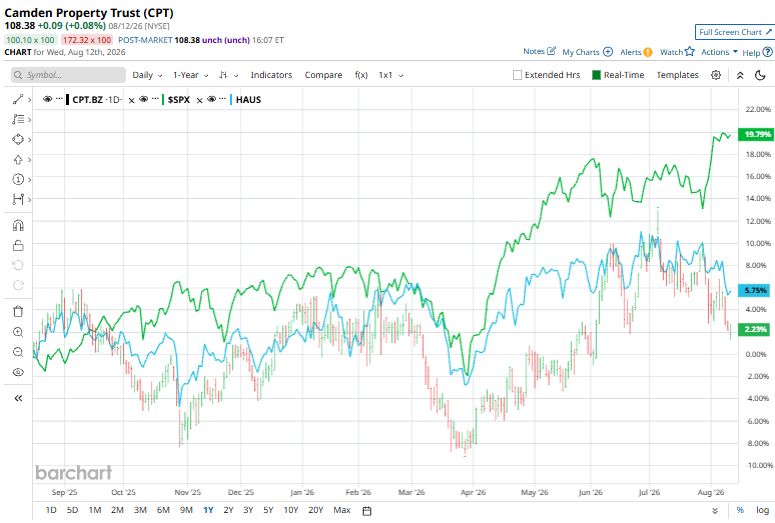This screenshot has height=523, width=775.
Task: Select the Max time range
Action: [342, 510]
